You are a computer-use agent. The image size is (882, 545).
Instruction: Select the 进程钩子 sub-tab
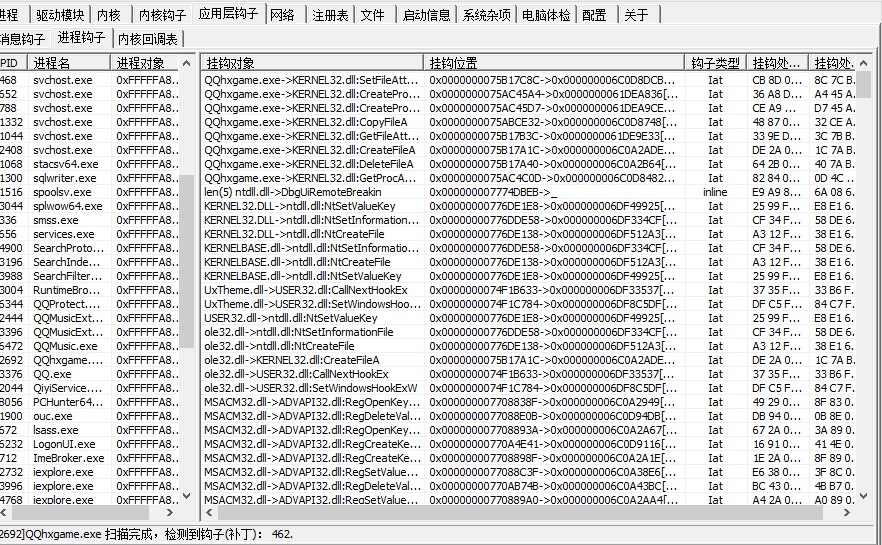(81, 37)
